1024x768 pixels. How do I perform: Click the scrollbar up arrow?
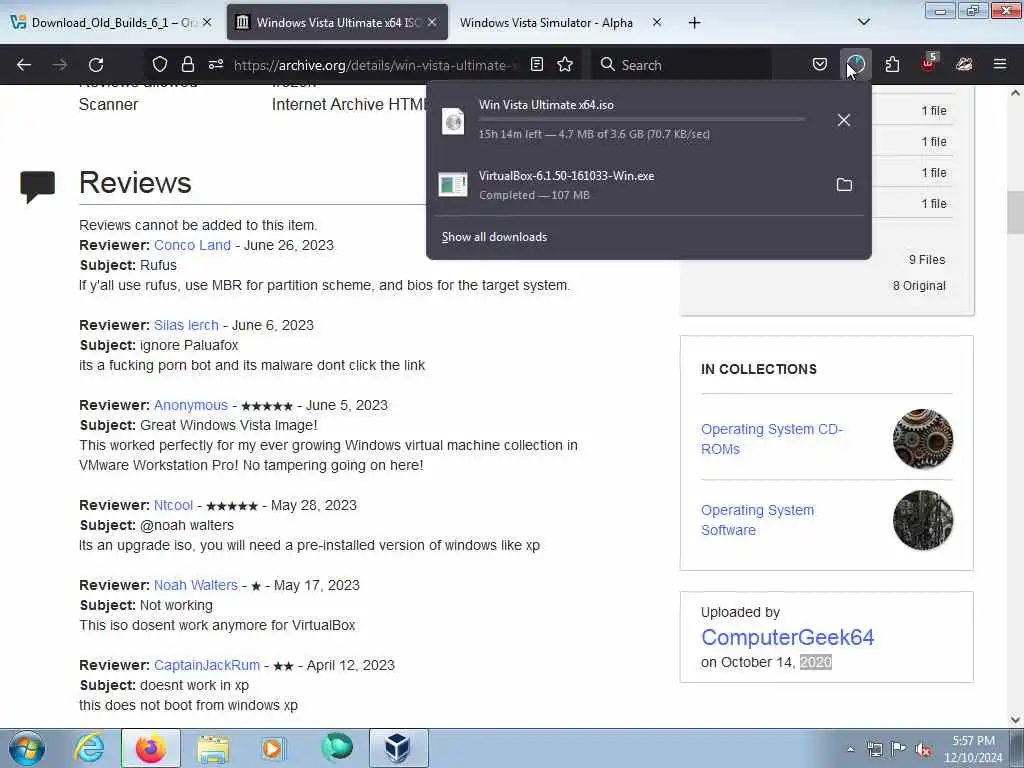point(1015,93)
